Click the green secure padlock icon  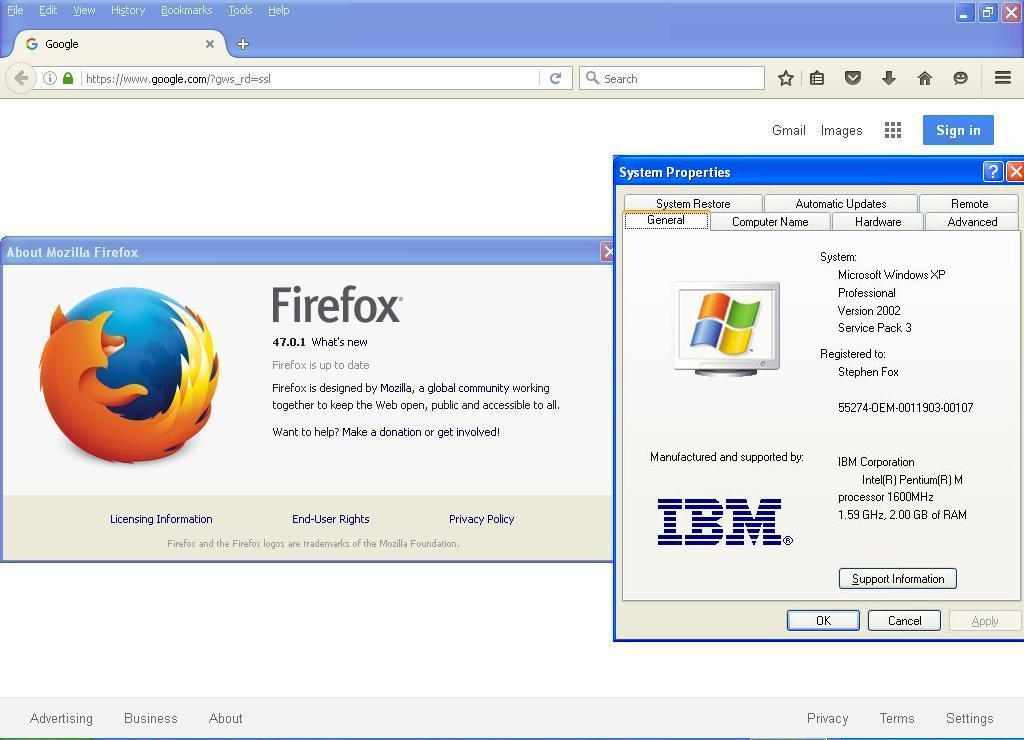coord(68,78)
